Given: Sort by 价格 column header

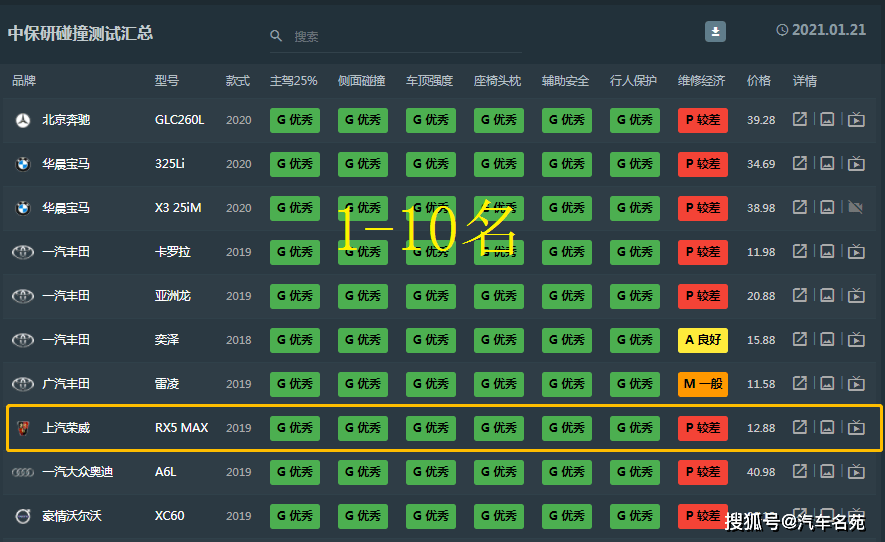Looking at the screenshot, I should 759,80.
